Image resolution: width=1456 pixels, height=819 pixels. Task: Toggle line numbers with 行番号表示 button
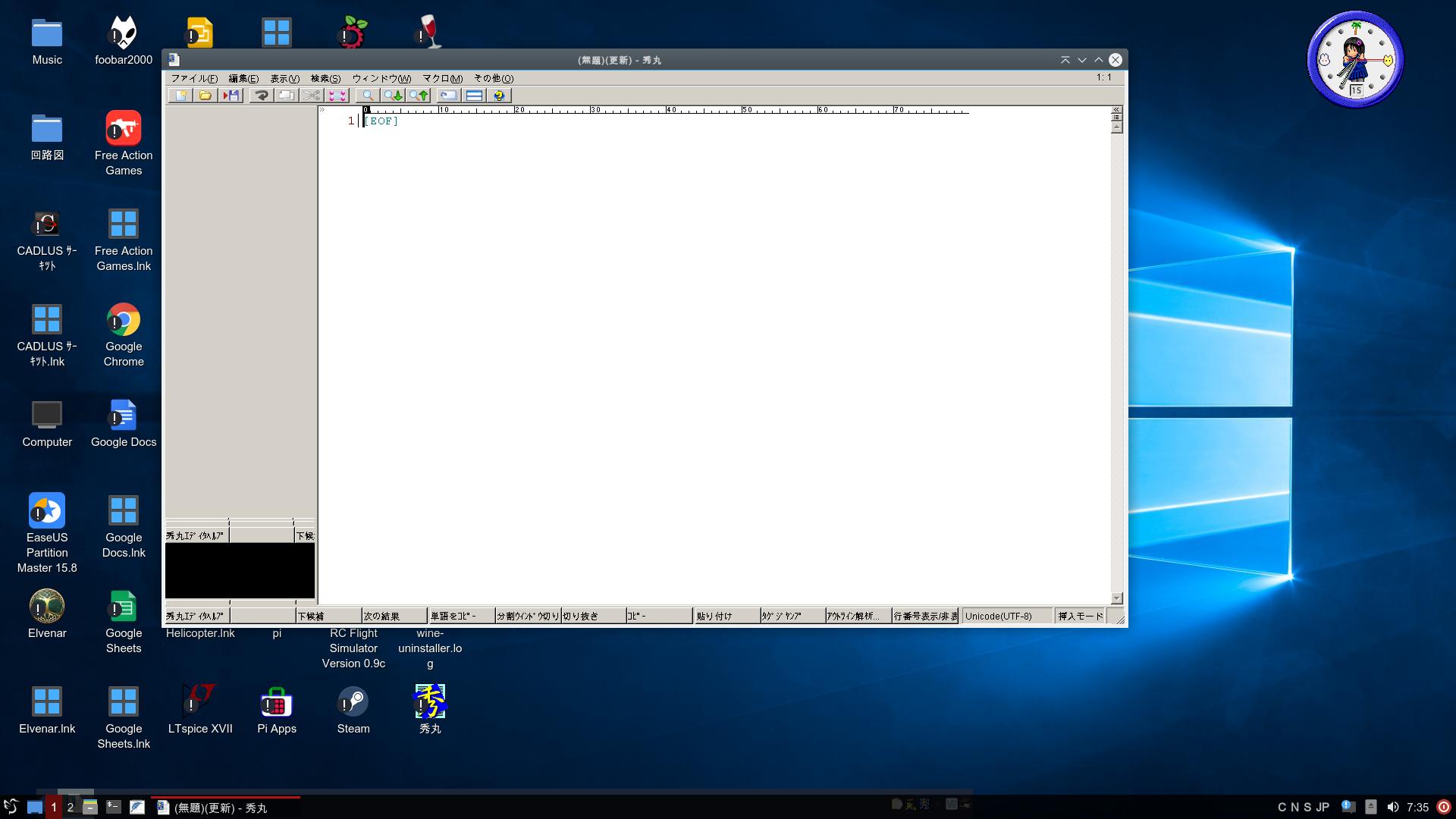(x=925, y=616)
